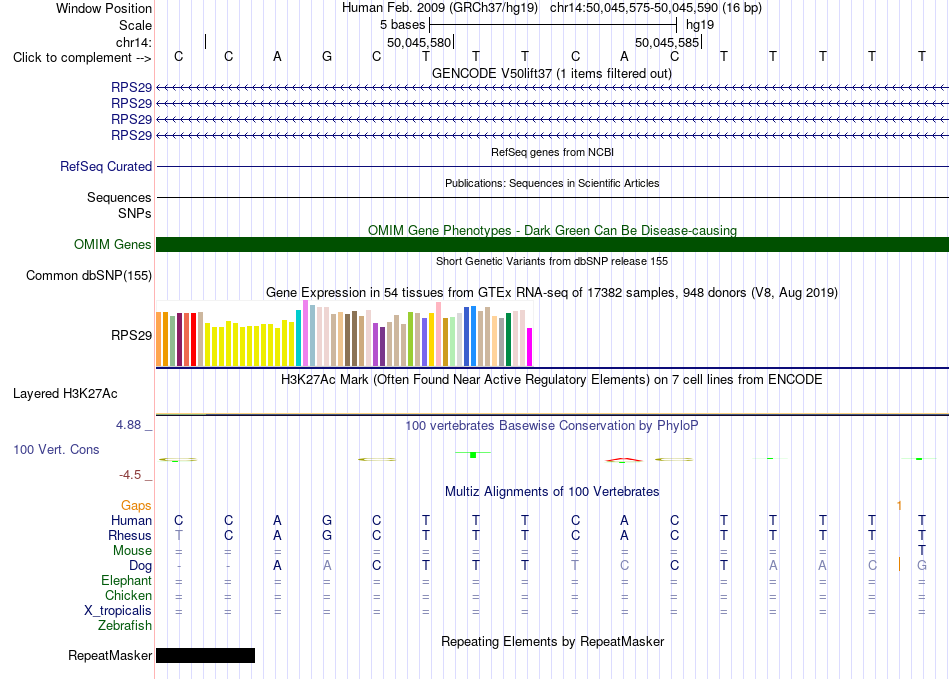Click the magenta last bar in GTEx chart
The image size is (950, 679).
pos(530,347)
